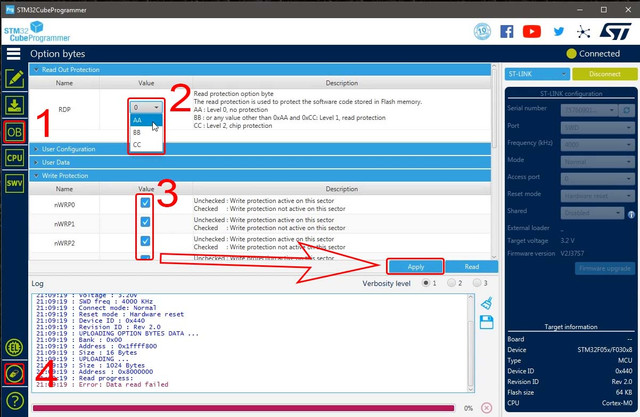Image resolution: width=640 pixels, height=417 pixels.
Task: Click the Connected status label
Action: (x=599, y=53)
